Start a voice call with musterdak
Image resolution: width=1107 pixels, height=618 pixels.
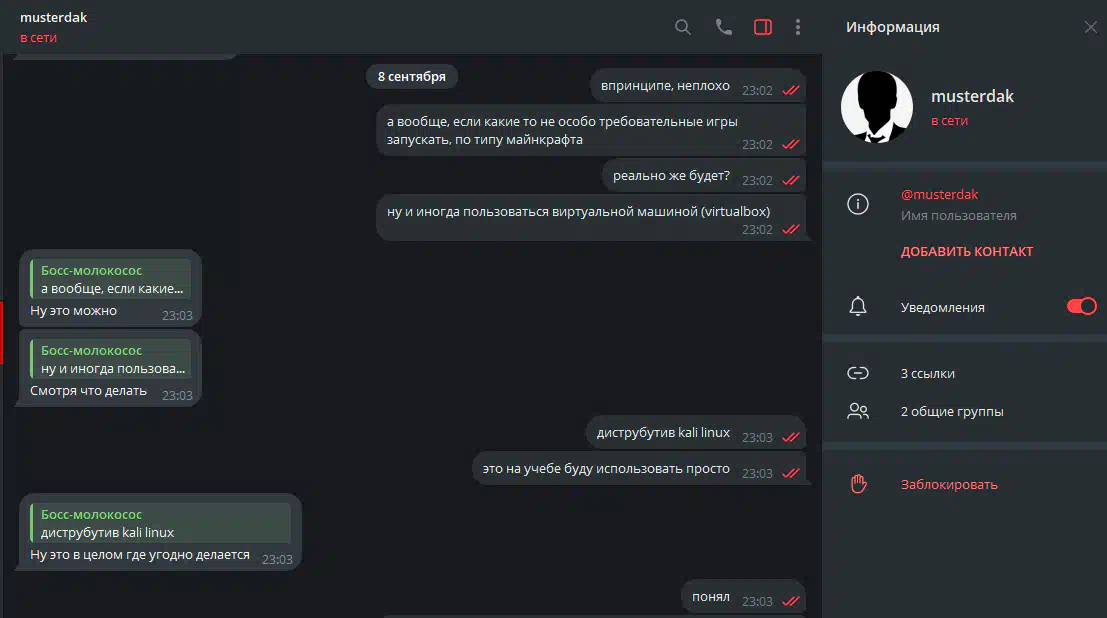[x=724, y=27]
